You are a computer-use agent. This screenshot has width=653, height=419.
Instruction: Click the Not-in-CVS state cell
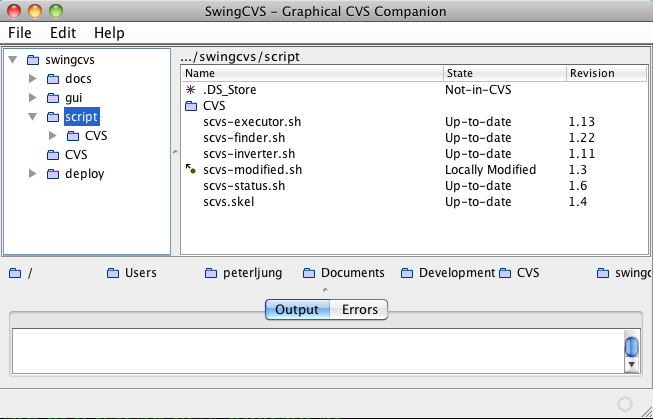pyautogui.click(x=478, y=90)
